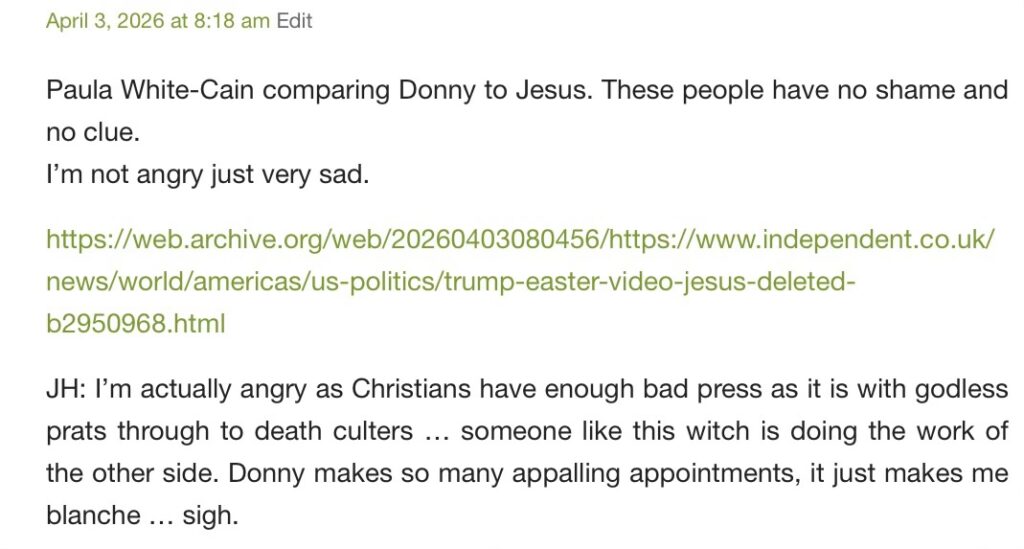The height and width of the screenshot is (549, 1024).
Task: Click the word "blanche" in the reply
Action: point(93,516)
